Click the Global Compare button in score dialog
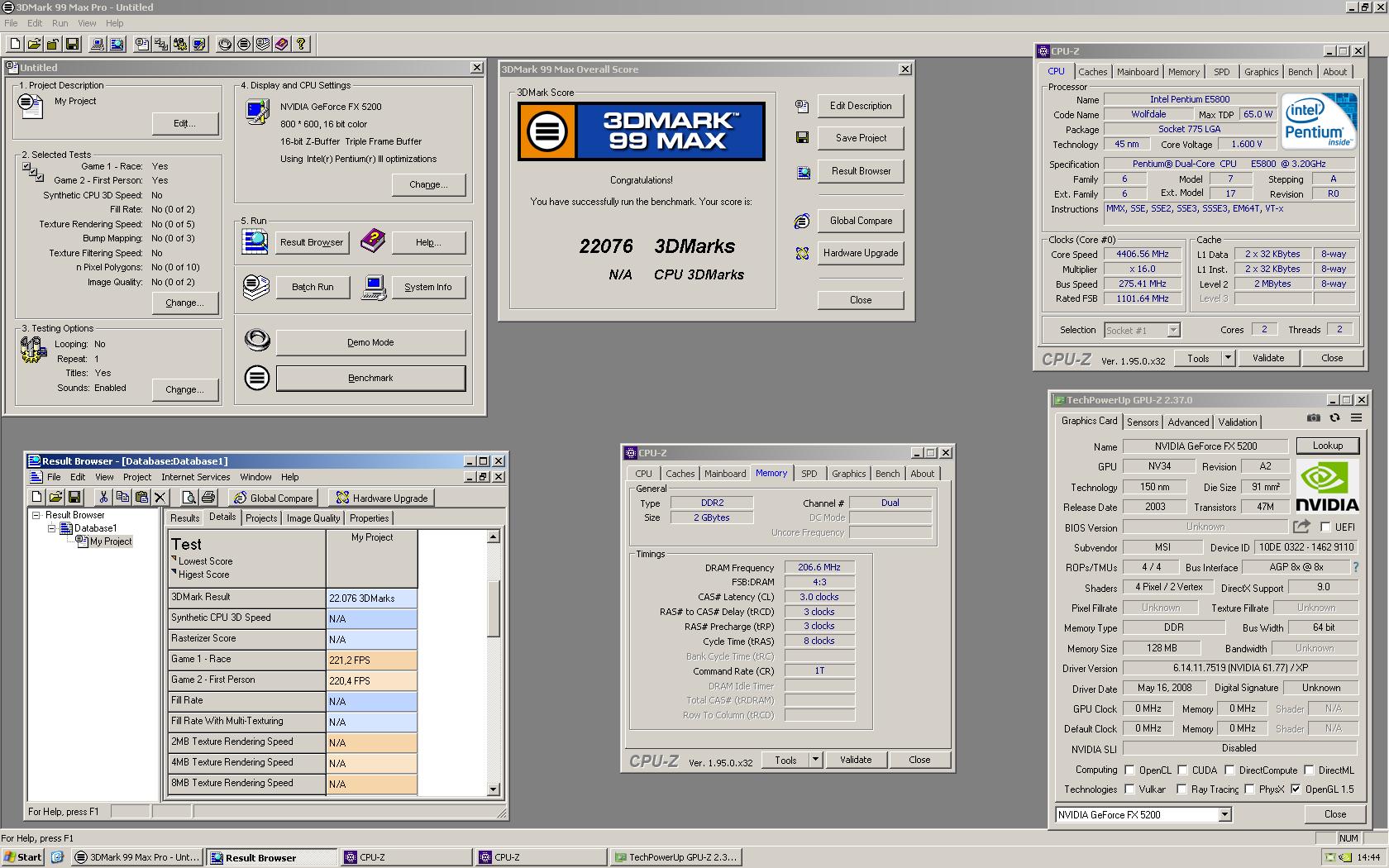This screenshot has width=1389, height=868. coord(861,221)
